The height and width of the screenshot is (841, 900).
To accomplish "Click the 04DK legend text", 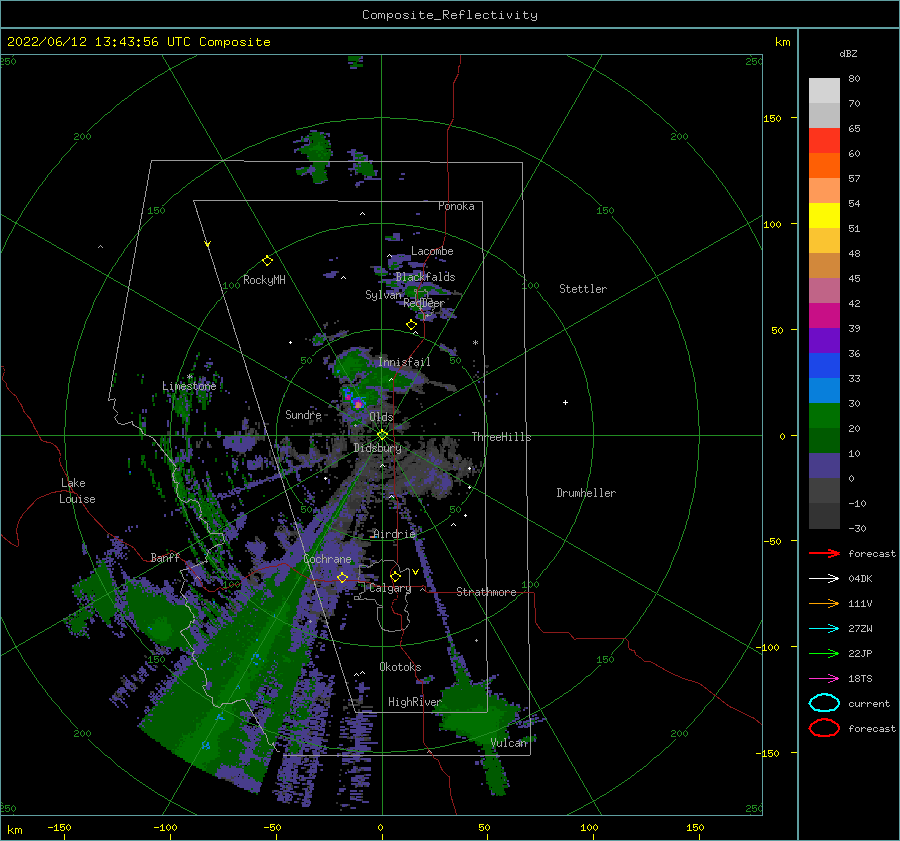I will [860, 578].
